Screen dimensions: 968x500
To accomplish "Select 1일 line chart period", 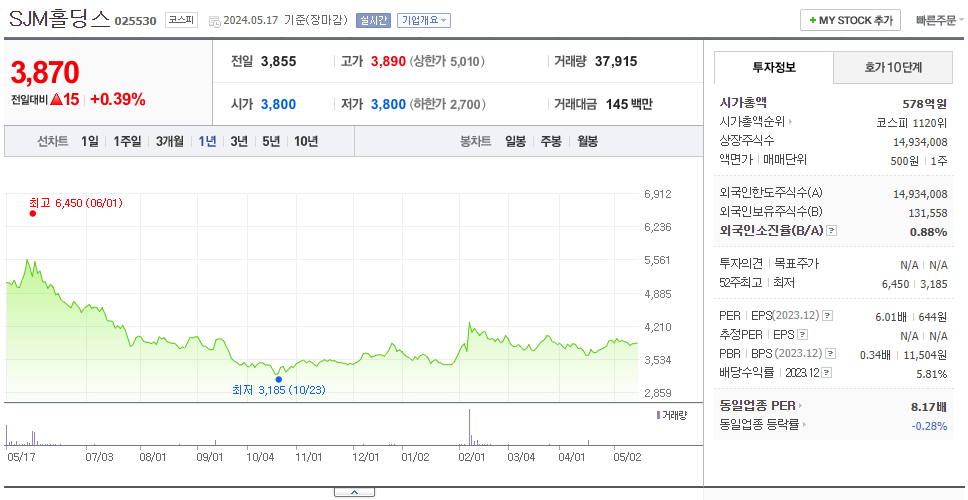I will 90,141.
